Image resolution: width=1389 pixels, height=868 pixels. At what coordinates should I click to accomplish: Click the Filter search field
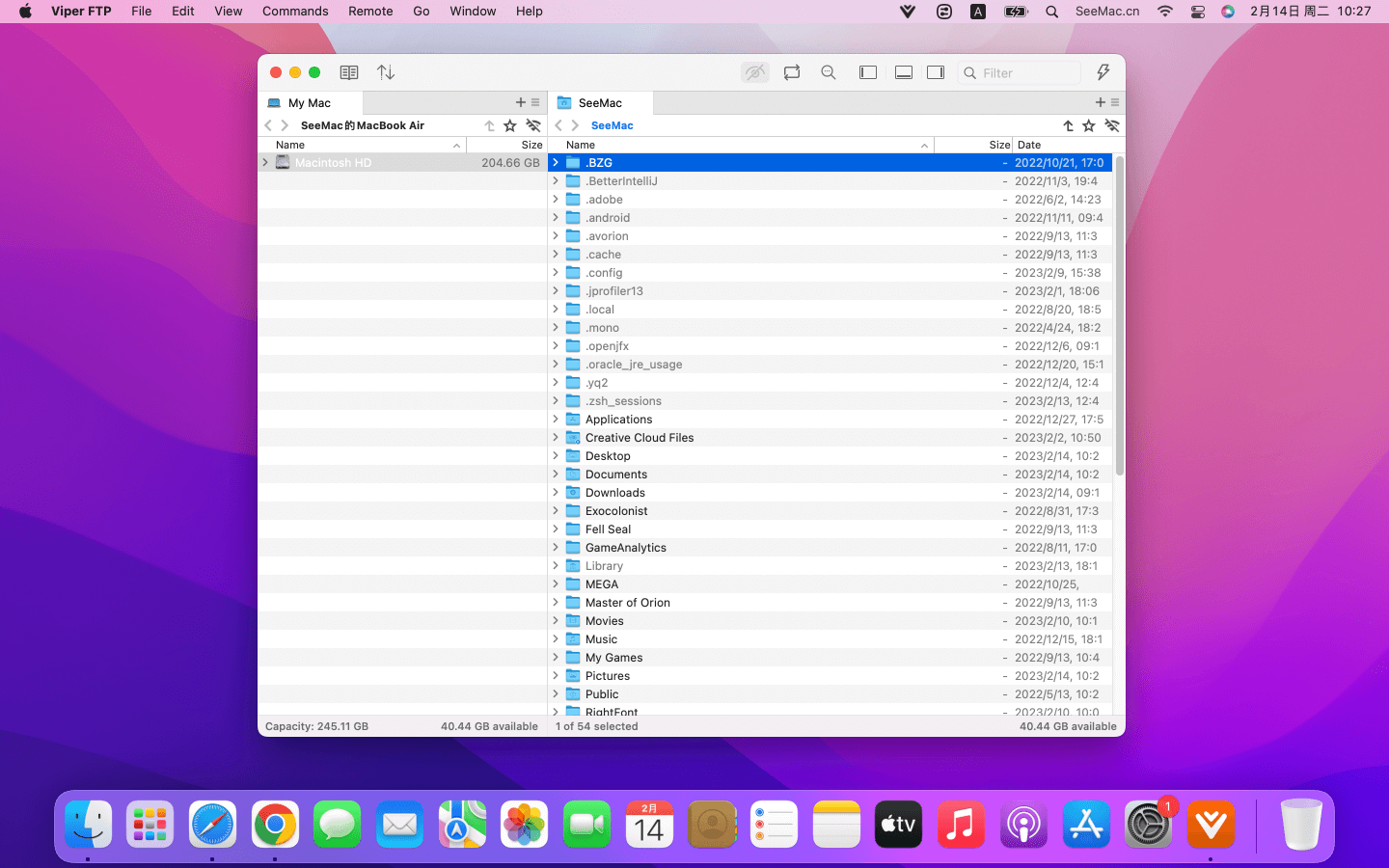pos(1027,73)
